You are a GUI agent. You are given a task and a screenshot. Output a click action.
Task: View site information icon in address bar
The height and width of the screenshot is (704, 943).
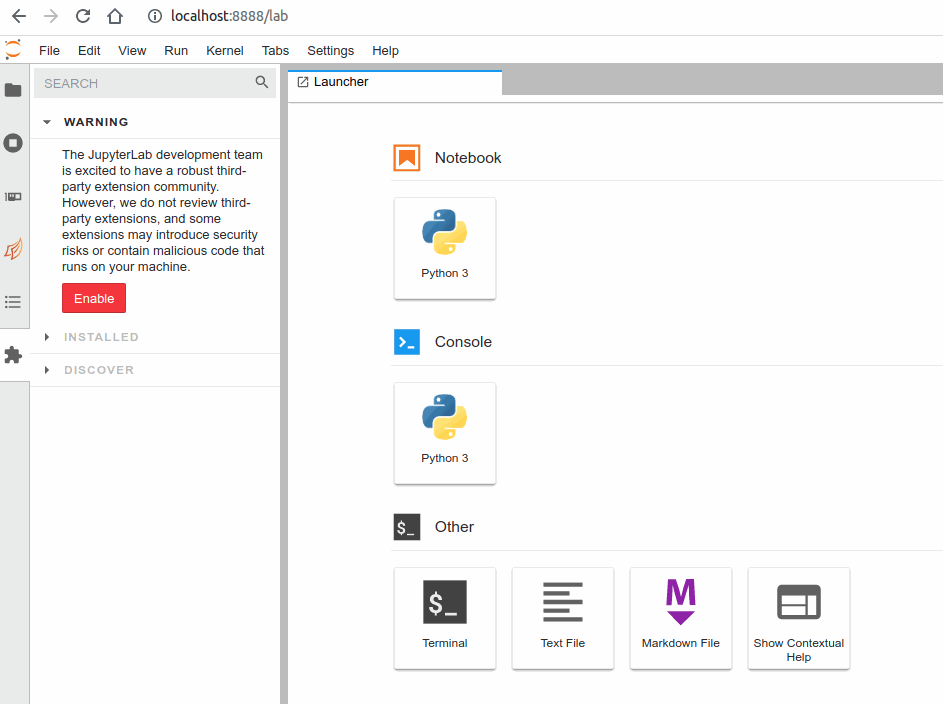pos(155,16)
